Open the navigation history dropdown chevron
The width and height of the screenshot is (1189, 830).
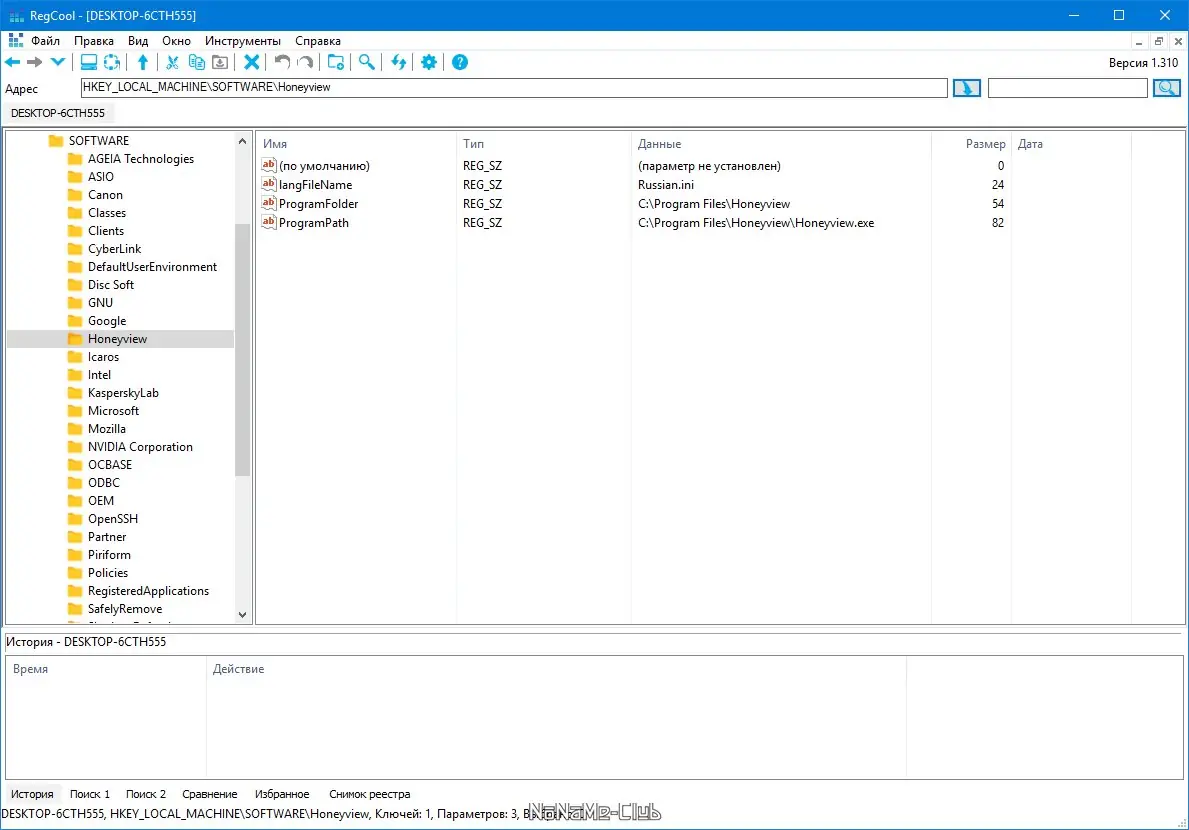click(58, 62)
